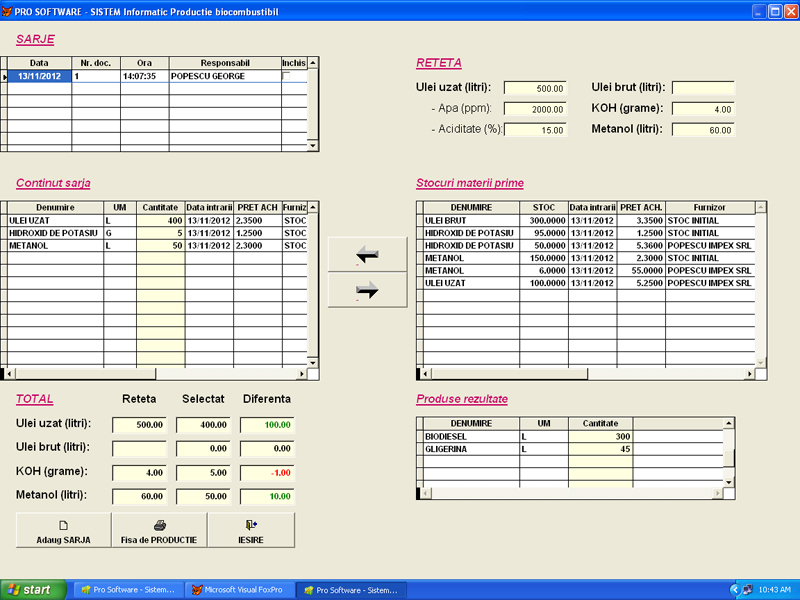Click the left arrow transfer button

[367, 254]
